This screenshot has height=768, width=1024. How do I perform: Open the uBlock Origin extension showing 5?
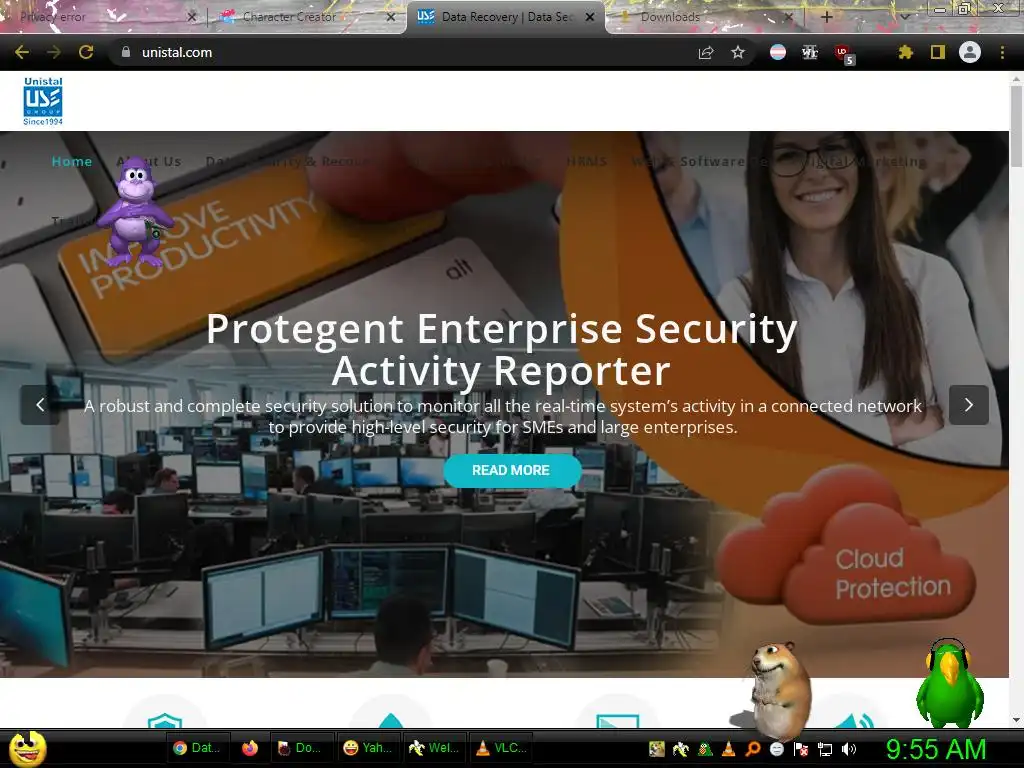click(x=844, y=54)
